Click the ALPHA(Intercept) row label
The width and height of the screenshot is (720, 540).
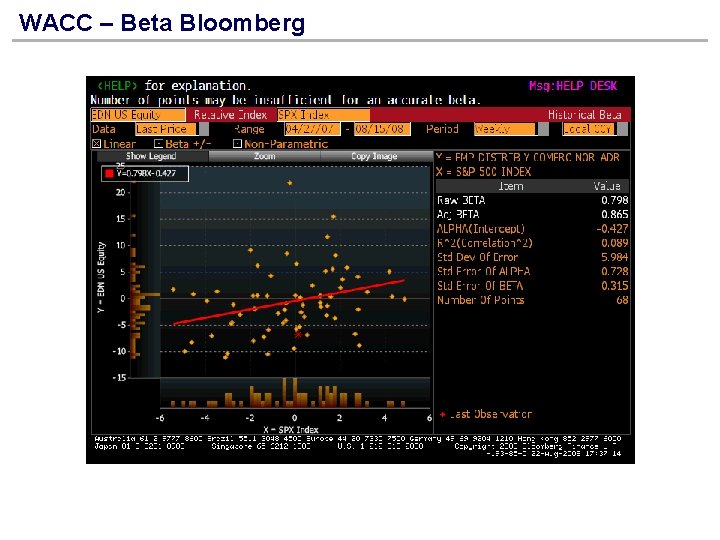coord(480,229)
